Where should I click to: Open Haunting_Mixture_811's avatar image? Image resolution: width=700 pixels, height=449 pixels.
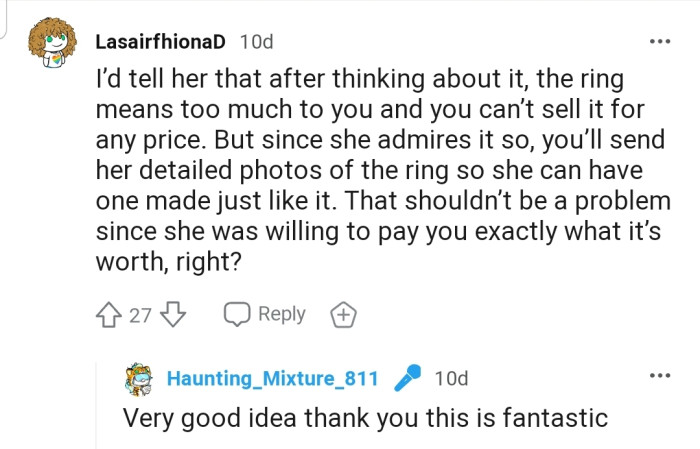point(139,378)
